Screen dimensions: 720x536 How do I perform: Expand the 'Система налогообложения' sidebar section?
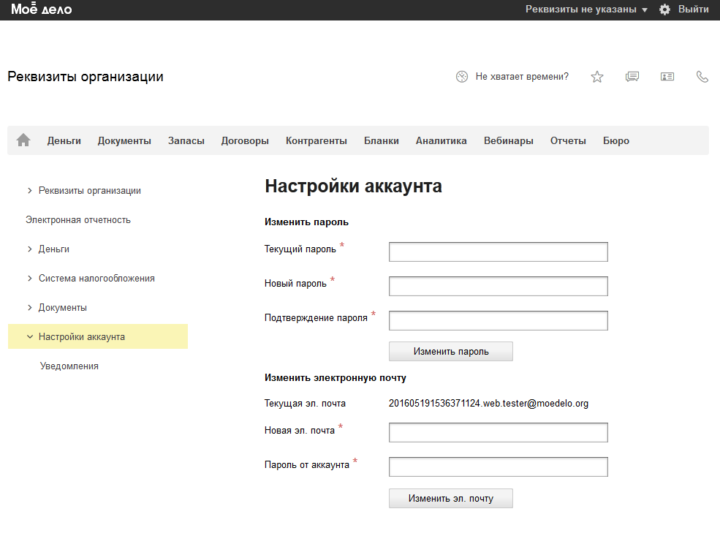tap(30, 278)
